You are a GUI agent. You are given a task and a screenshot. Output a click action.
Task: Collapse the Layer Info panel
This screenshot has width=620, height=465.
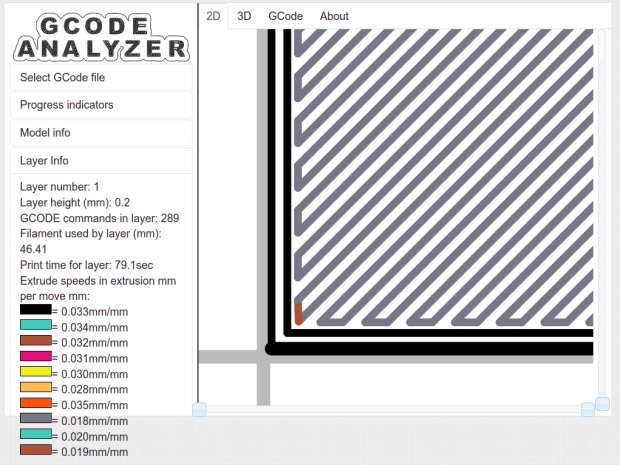click(x=101, y=161)
